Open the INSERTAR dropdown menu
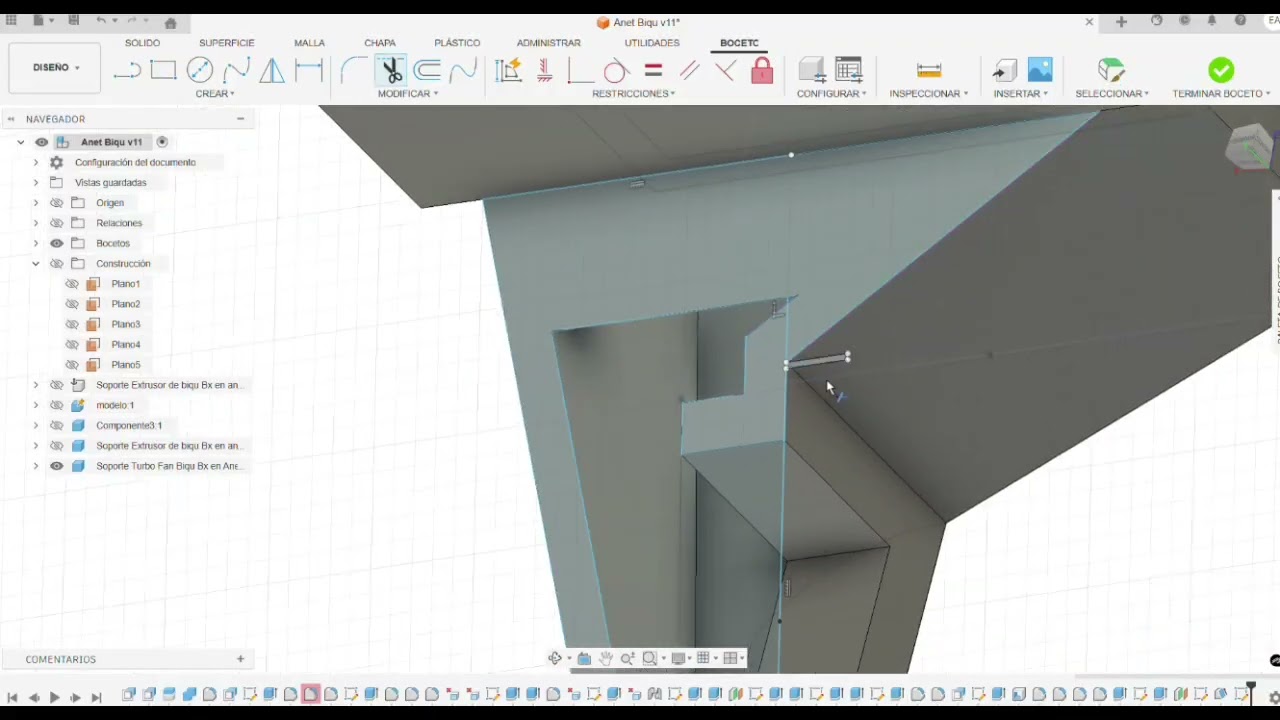This screenshot has height=720, width=1280. click(x=1021, y=94)
